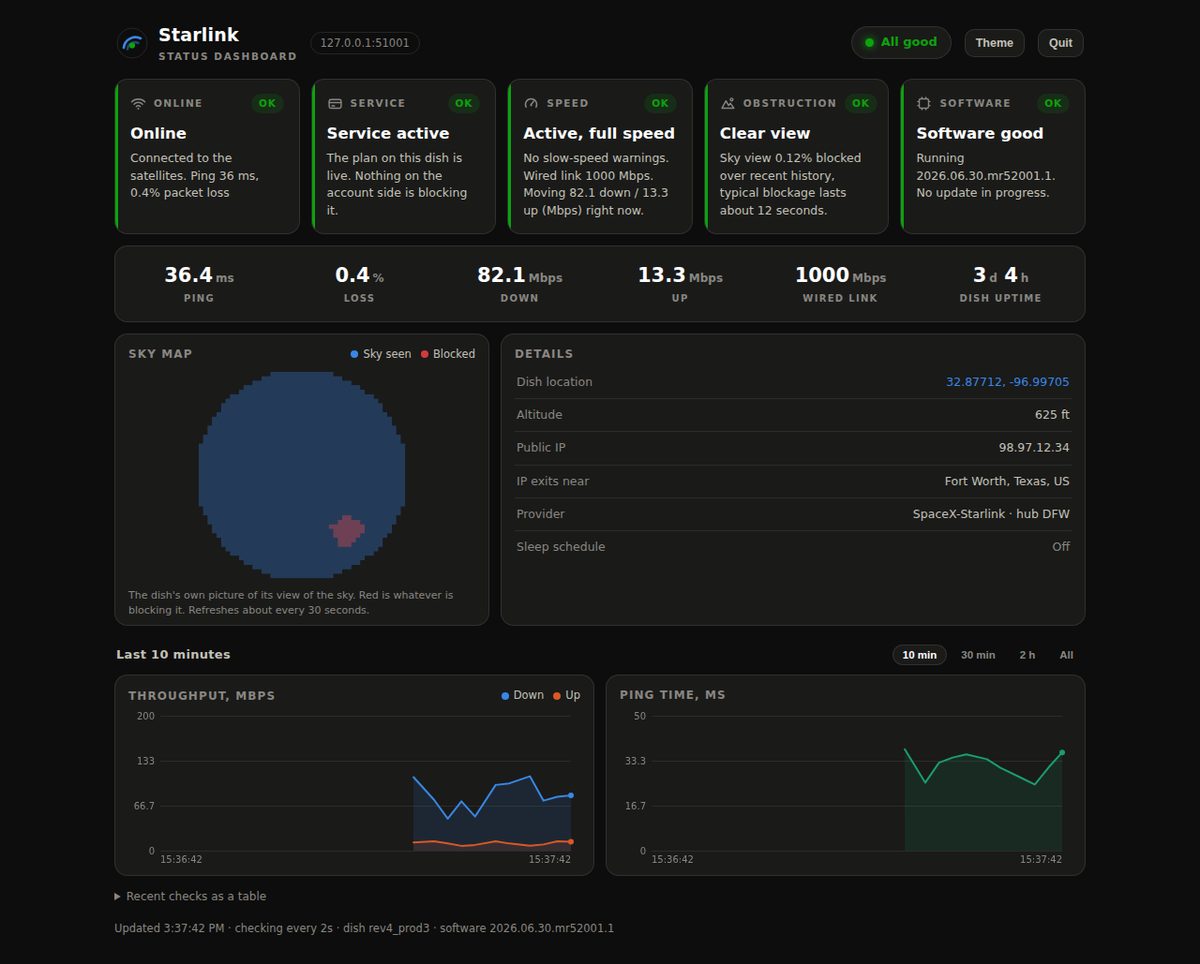Click the Sleep schedule Off value
The width and height of the screenshot is (1200, 964).
1061,547
